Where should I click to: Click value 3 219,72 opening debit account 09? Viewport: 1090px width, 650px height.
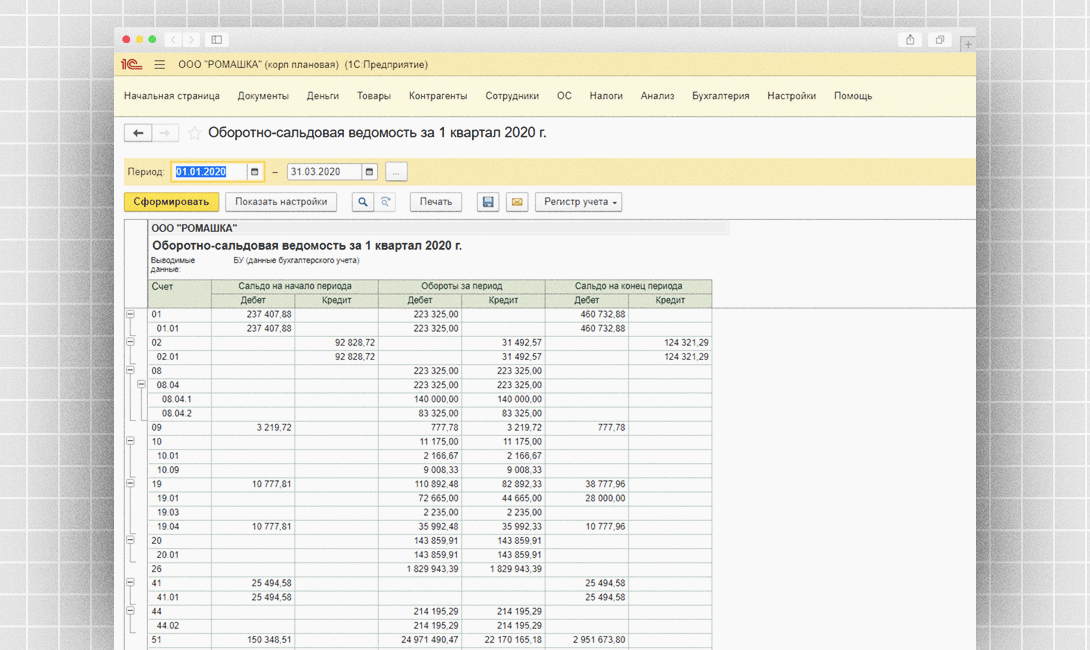274,428
